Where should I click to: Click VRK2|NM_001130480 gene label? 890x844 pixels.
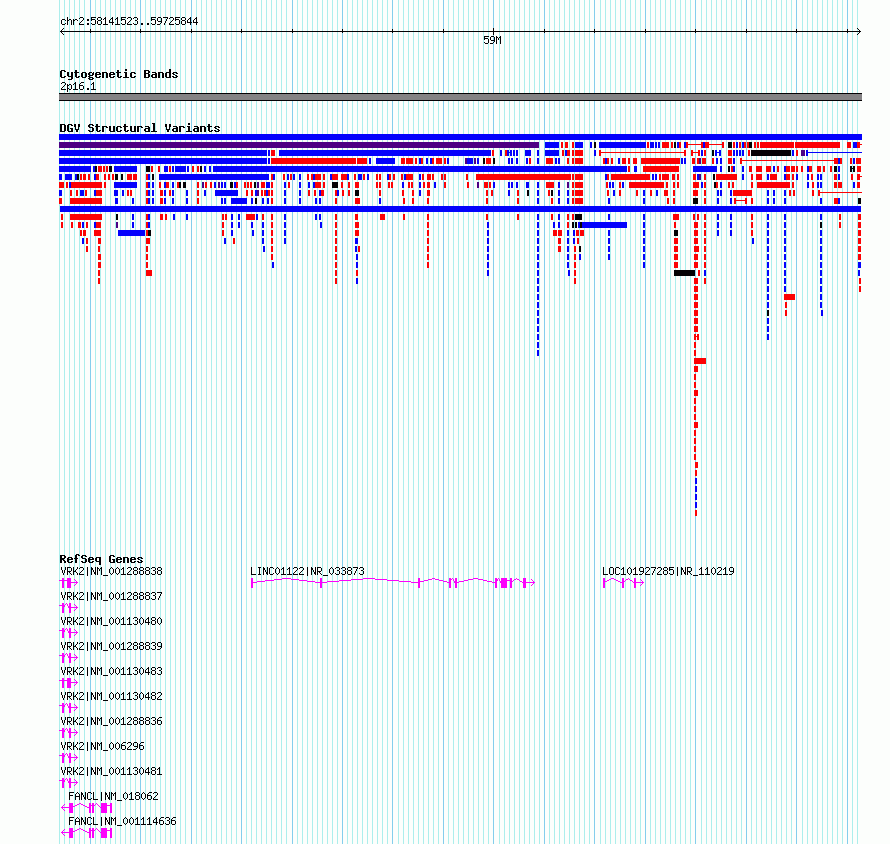(x=111, y=621)
